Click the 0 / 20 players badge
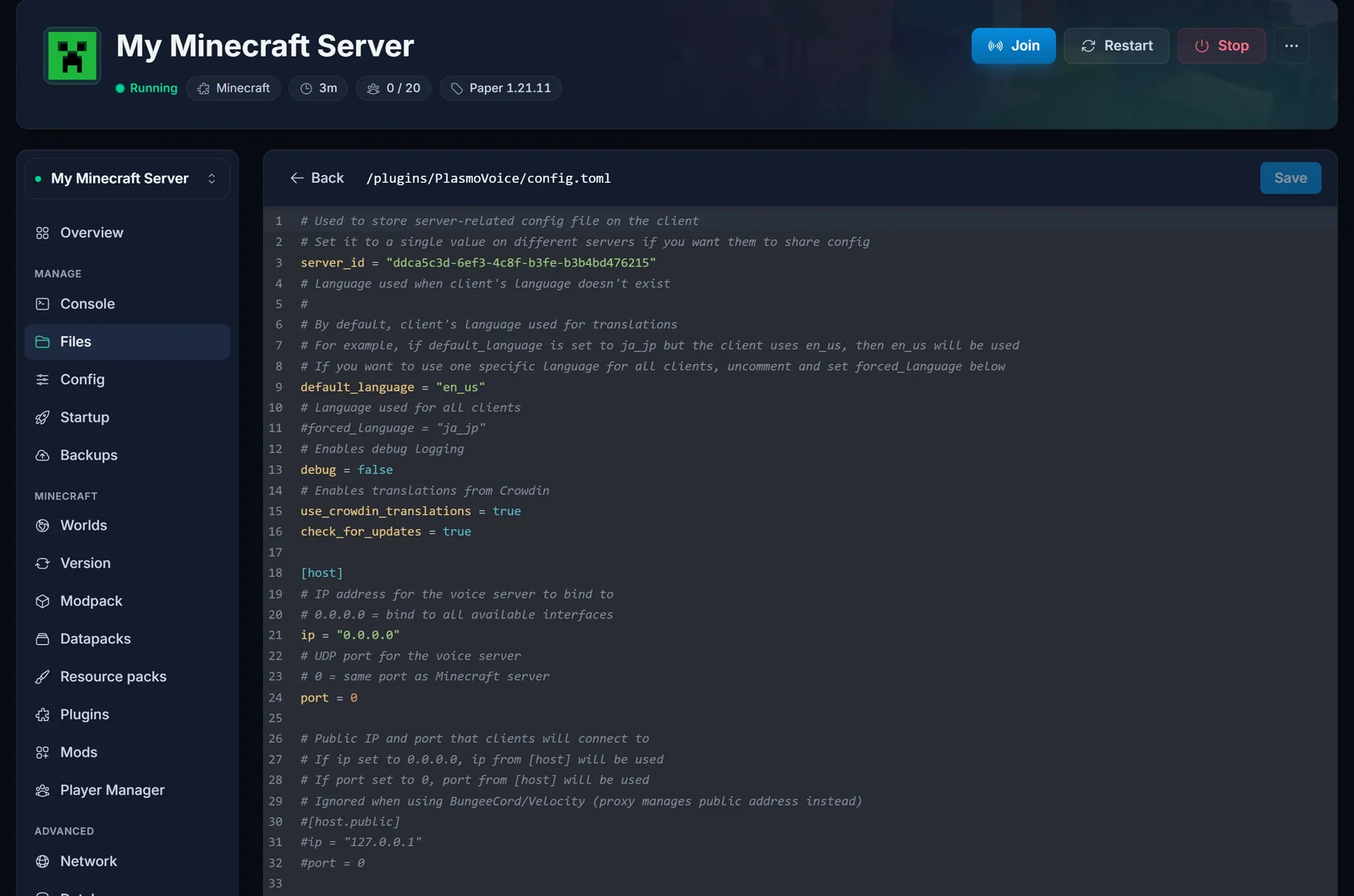This screenshot has width=1354, height=896. (394, 88)
